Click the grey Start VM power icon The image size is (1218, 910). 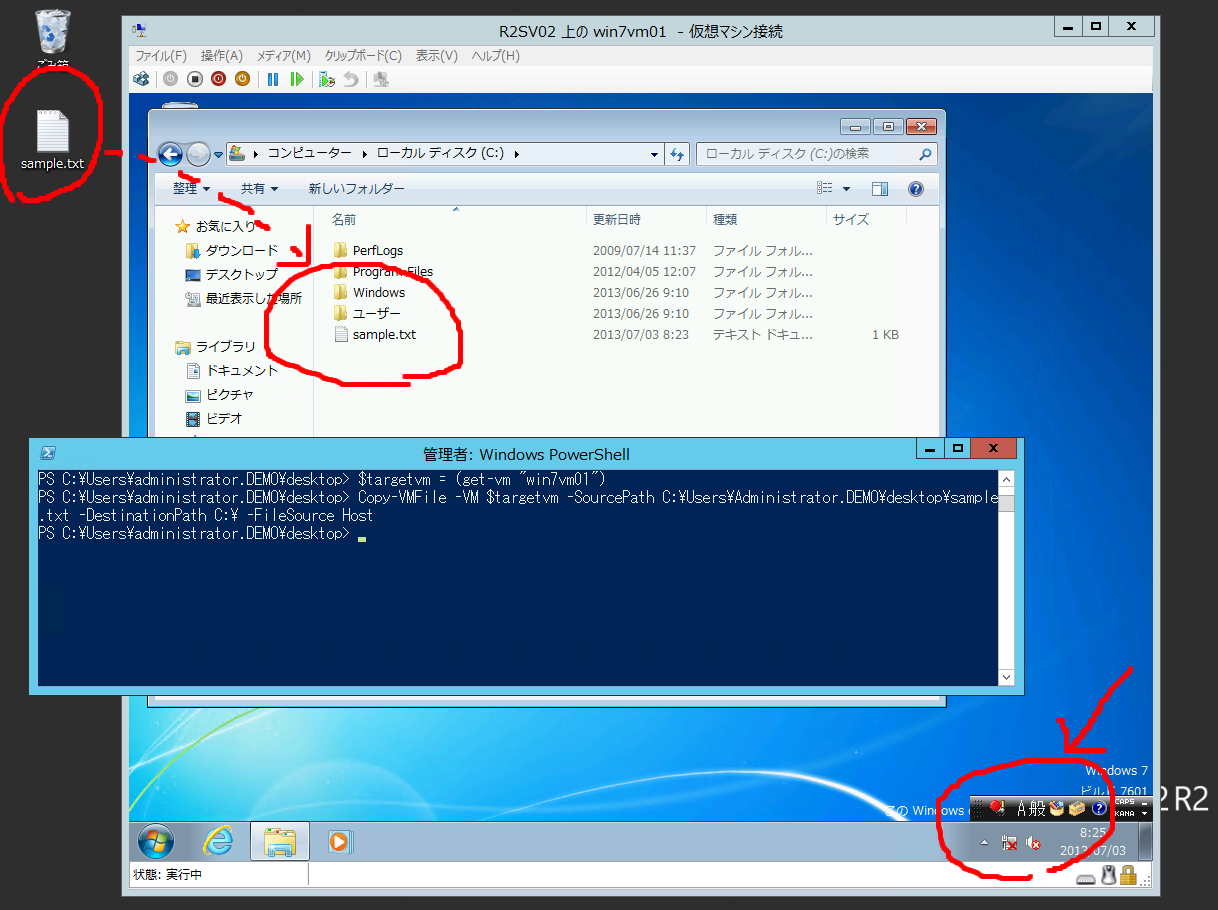click(x=171, y=79)
